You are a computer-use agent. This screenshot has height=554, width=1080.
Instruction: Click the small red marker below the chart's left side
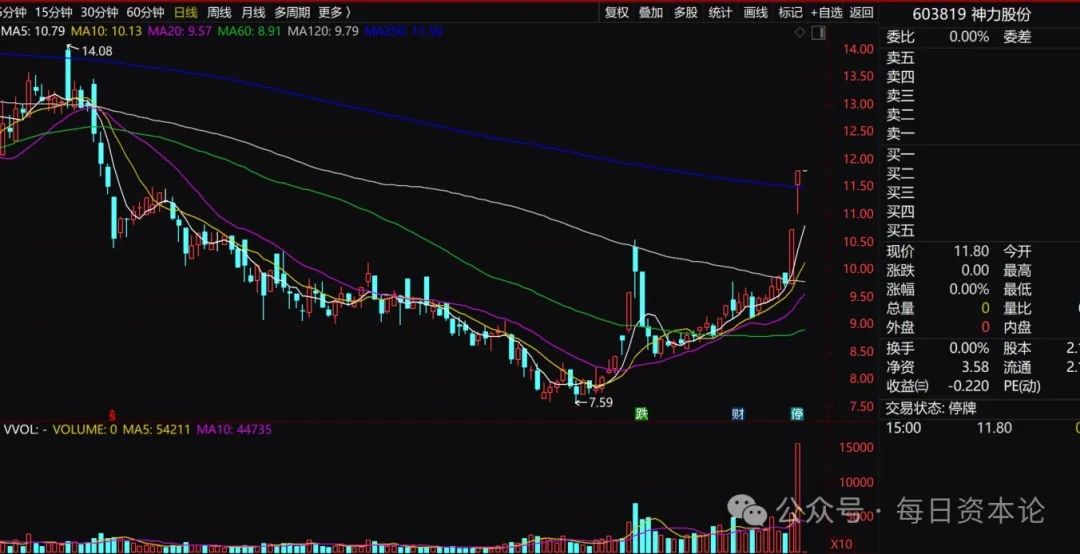coord(113,413)
